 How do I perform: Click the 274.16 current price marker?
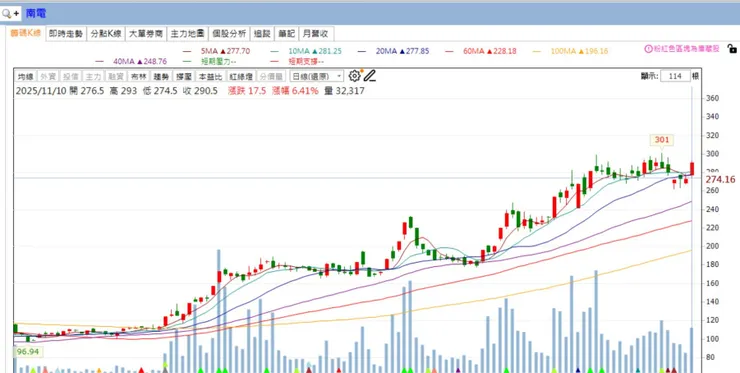[720, 179]
